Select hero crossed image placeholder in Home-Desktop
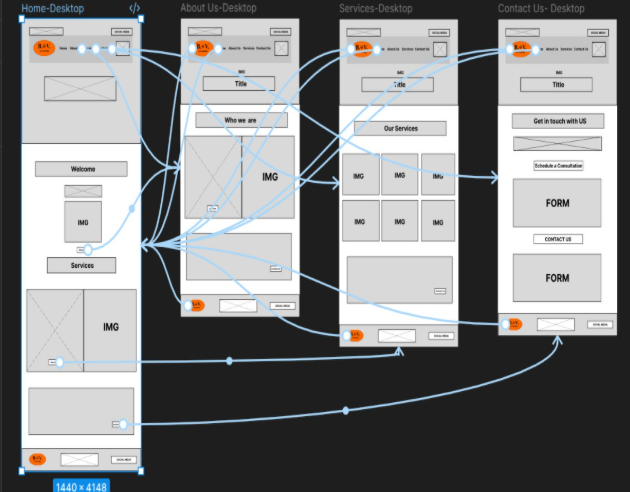Image resolution: width=630 pixels, height=492 pixels. pos(80,89)
